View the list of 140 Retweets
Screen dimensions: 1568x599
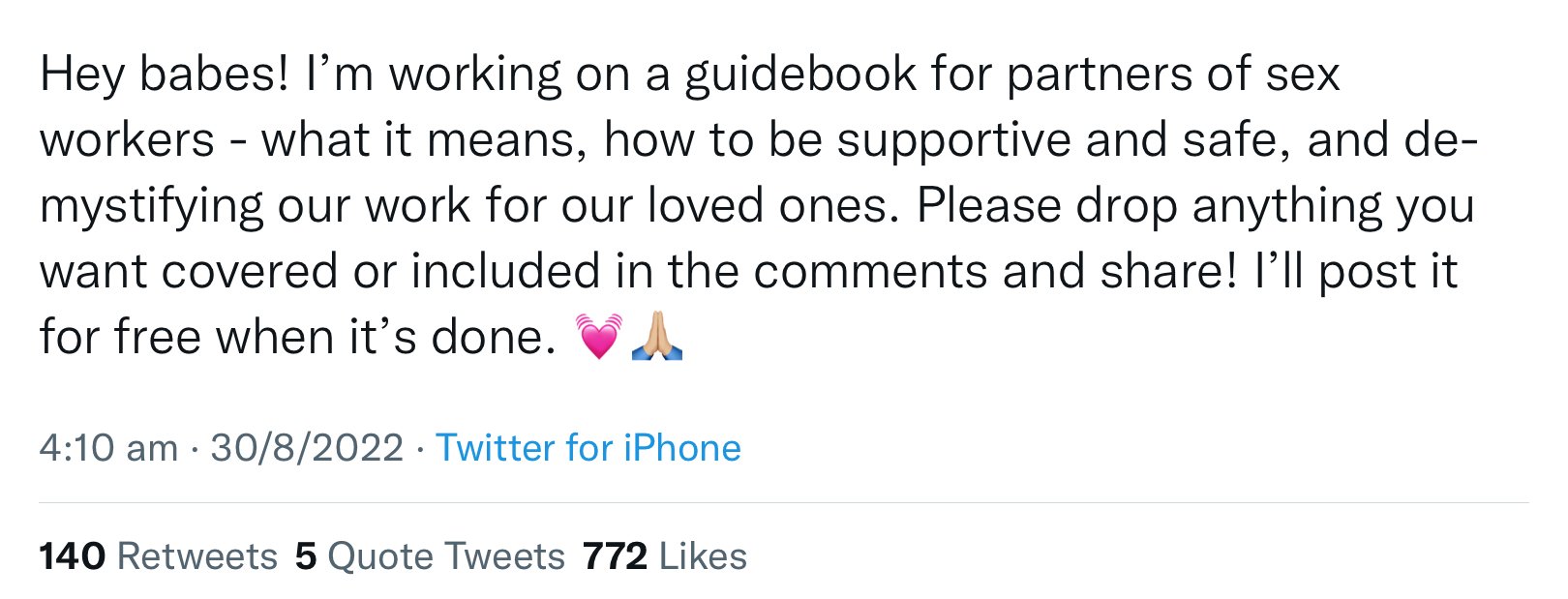pyautogui.click(x=159, y=556)
